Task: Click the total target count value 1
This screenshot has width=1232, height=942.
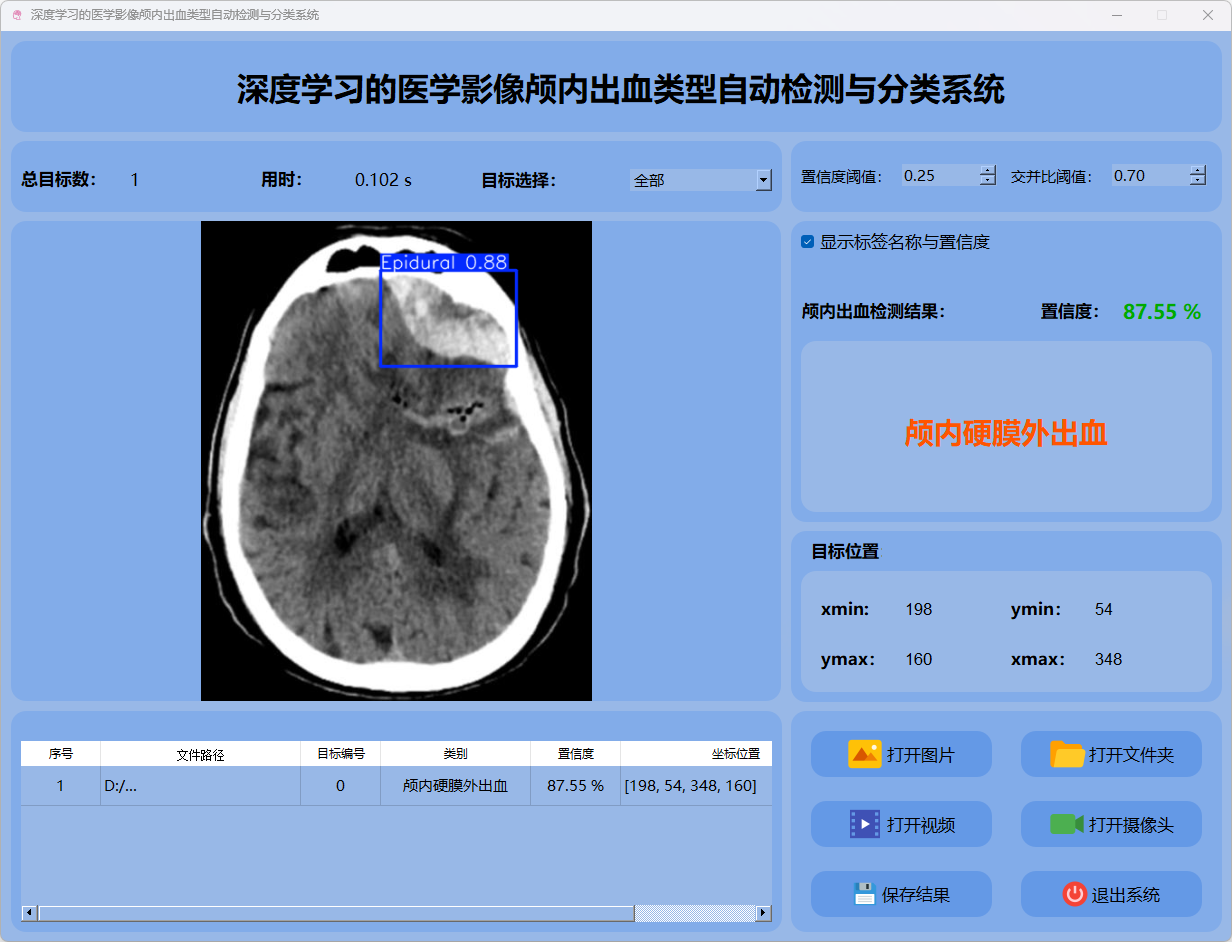Action: tap(135, 180)
